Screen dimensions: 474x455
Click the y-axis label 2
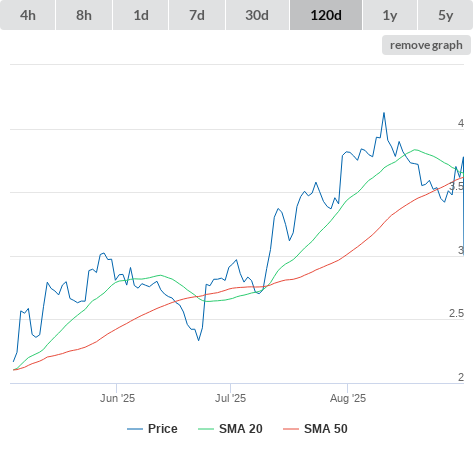tap(461, 377)
